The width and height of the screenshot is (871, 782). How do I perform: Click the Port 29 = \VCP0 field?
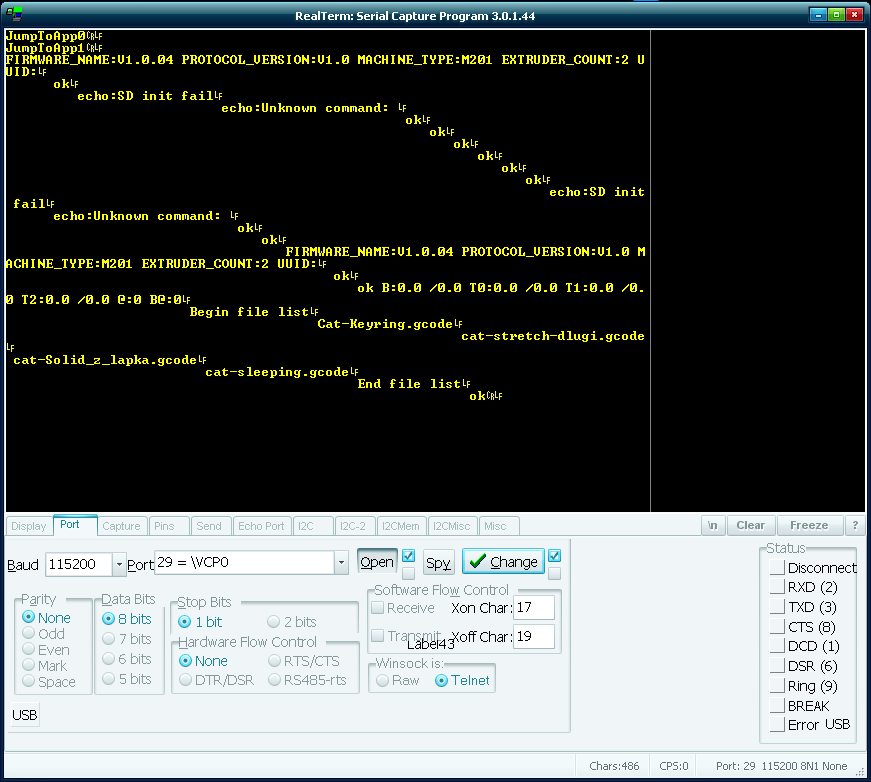[244, 563]
